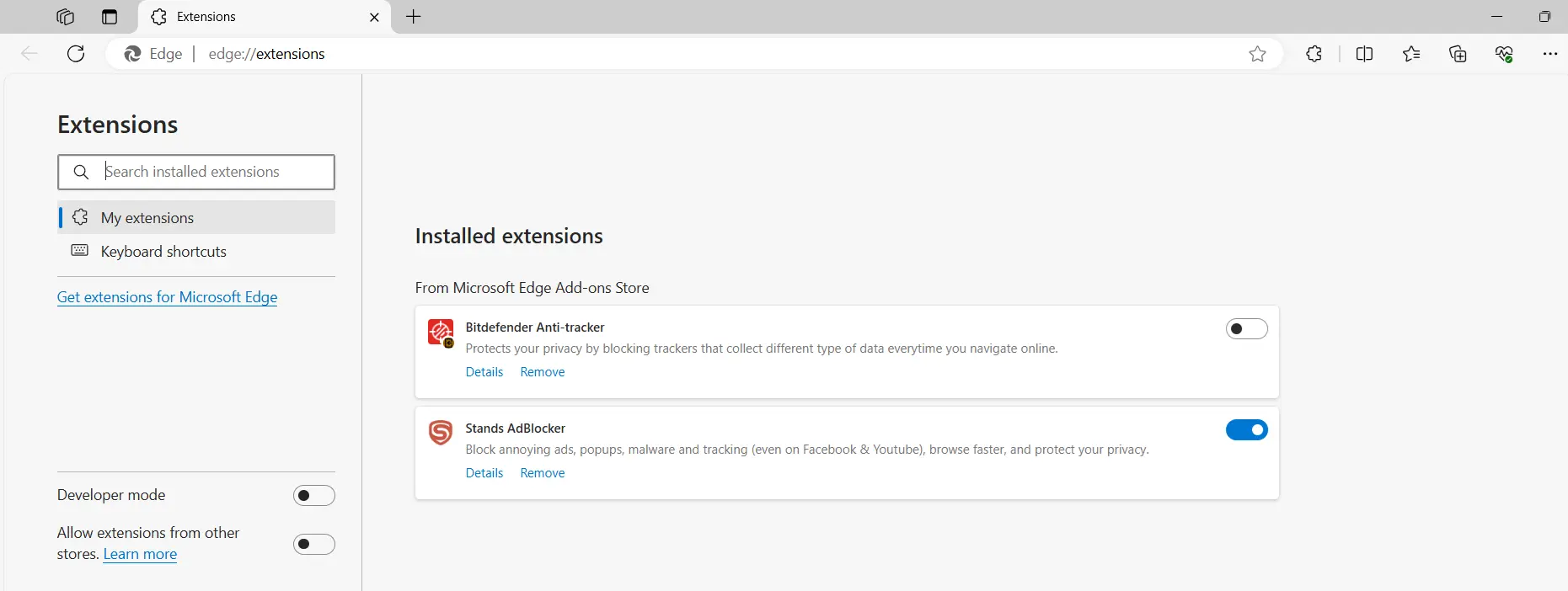
Task: Open Browser essentials heart icon
Action: (x=1504, y=54)
